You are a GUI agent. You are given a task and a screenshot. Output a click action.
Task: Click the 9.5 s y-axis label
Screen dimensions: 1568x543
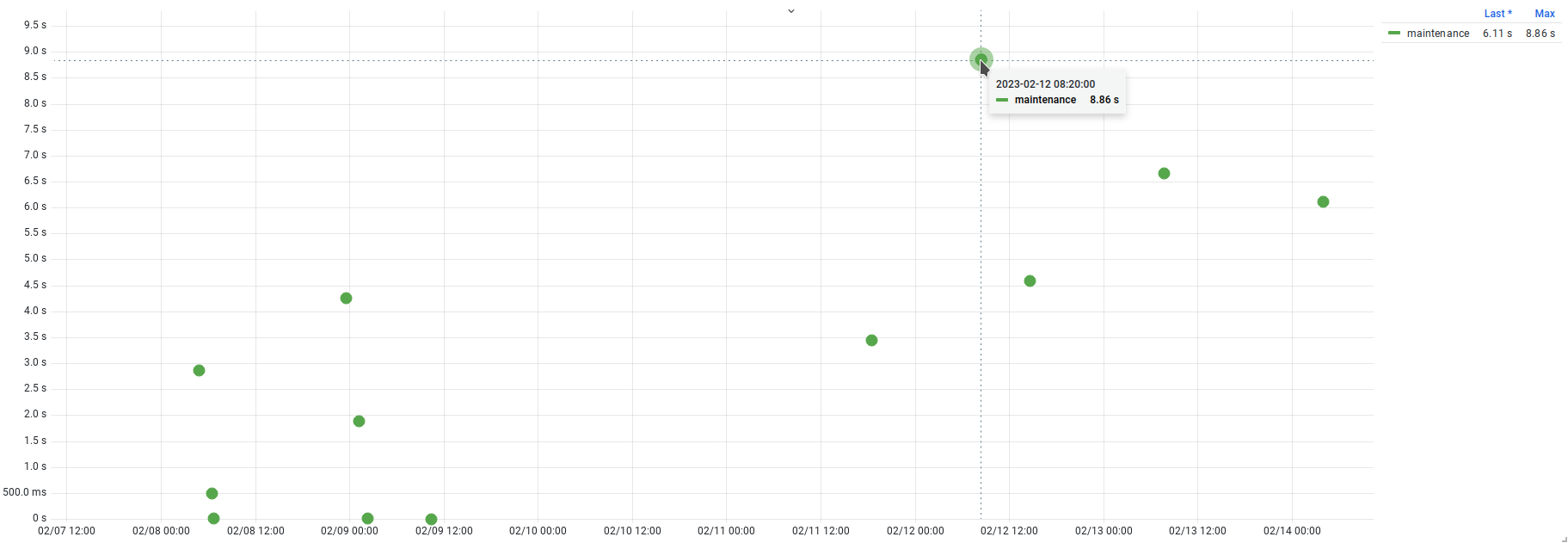click(35, 25)
